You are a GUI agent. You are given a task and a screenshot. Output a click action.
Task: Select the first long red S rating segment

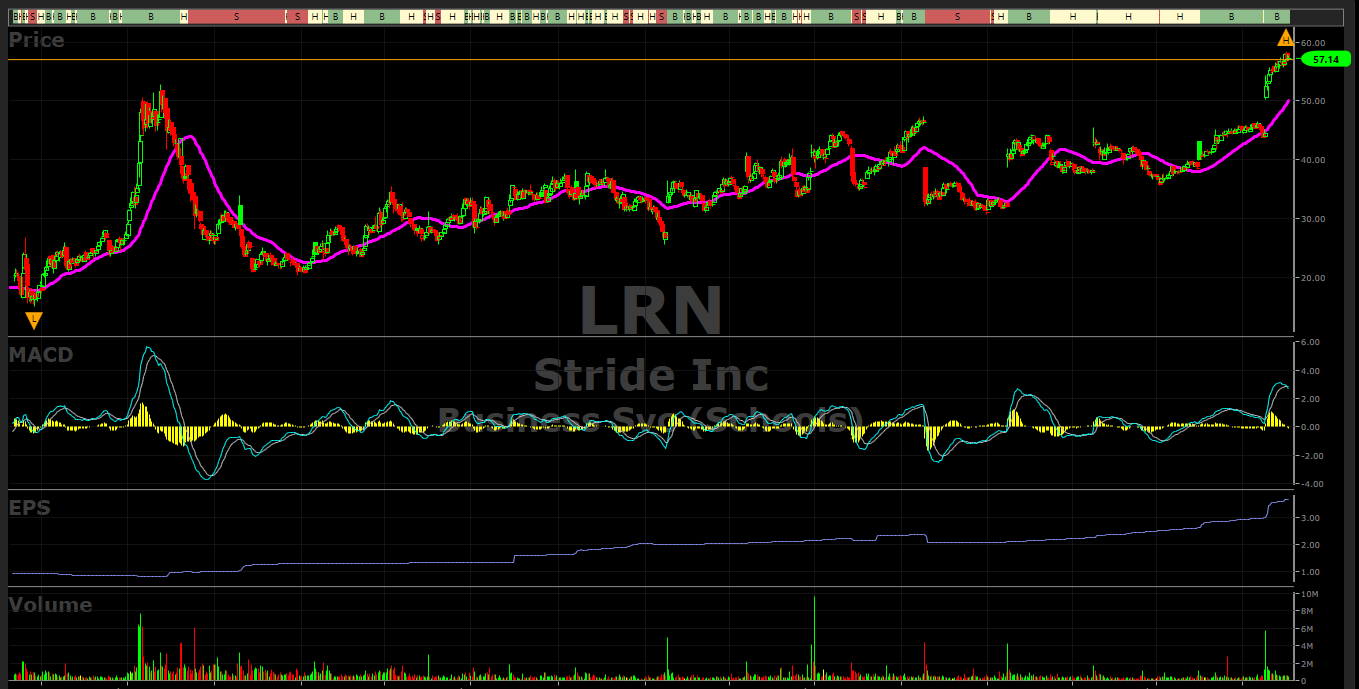coord(236,17)
